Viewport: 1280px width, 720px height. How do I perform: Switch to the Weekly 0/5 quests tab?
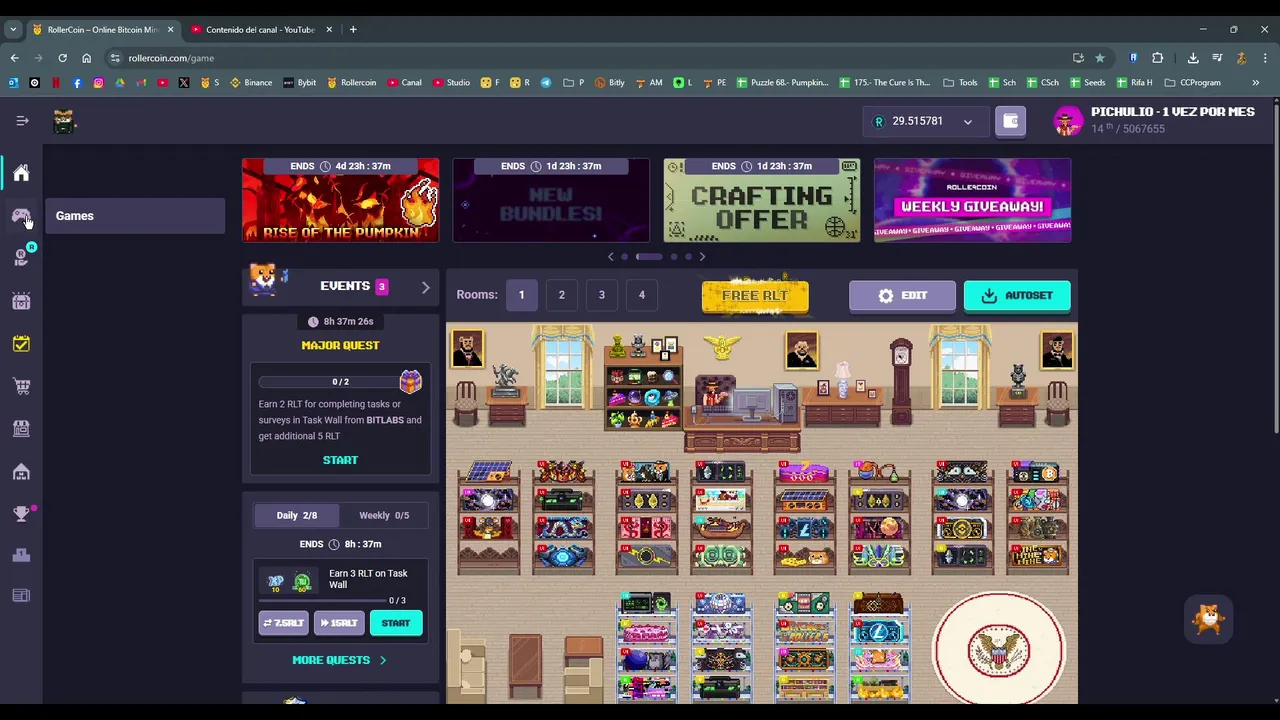384,515
